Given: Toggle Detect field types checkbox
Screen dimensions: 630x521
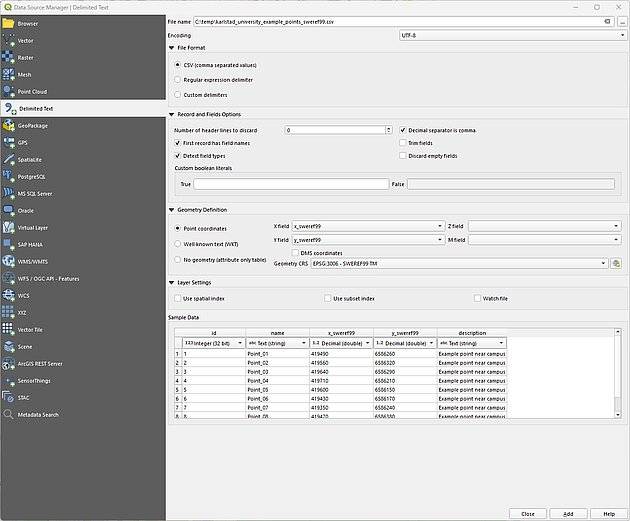Looking at the screenshot, I should coord(177,155).
